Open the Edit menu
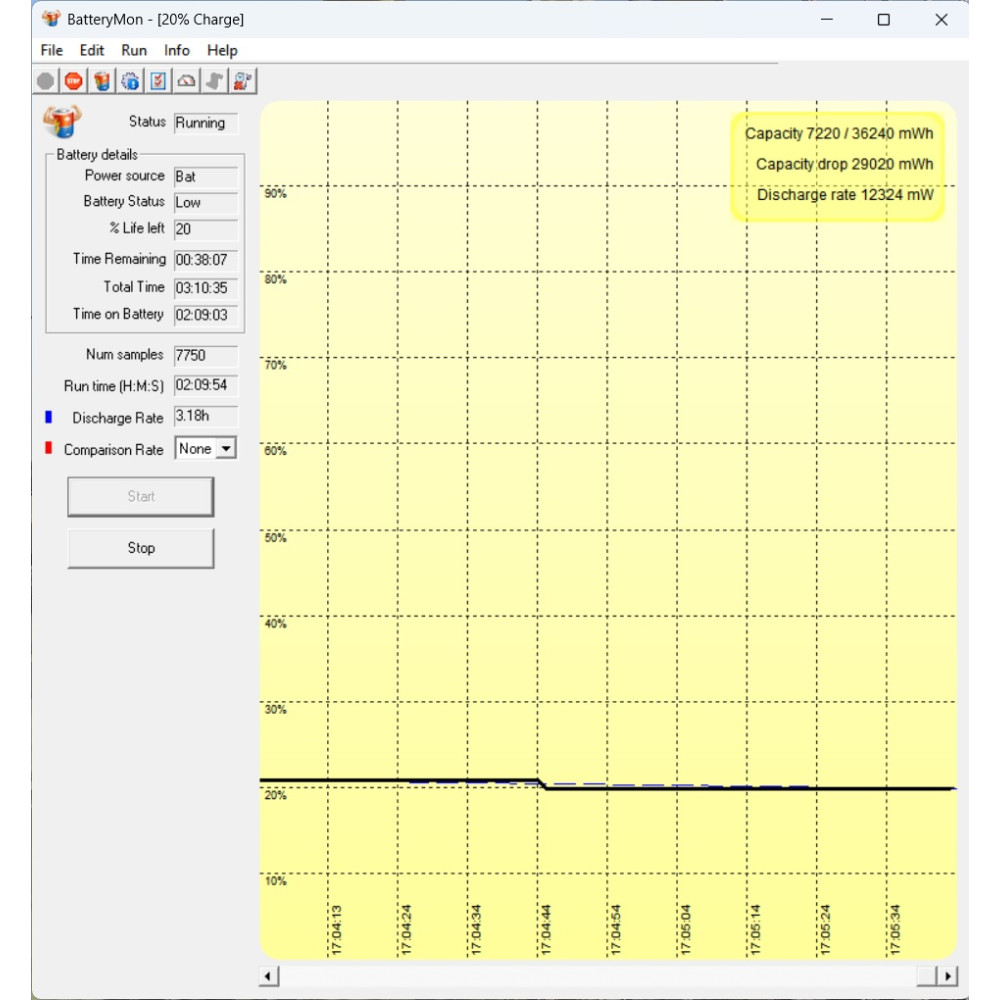This screenshot has width=1000, height=1000. coord(92,50)
